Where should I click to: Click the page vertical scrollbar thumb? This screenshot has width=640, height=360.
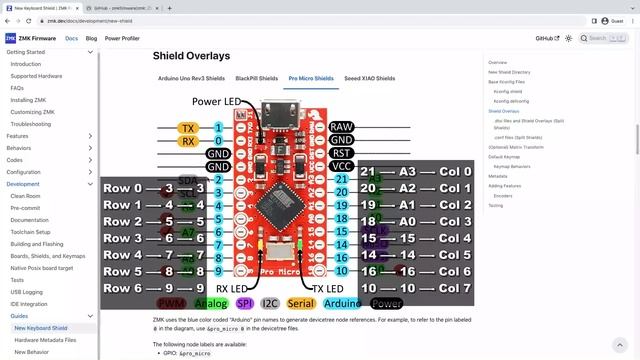(637, 140)
